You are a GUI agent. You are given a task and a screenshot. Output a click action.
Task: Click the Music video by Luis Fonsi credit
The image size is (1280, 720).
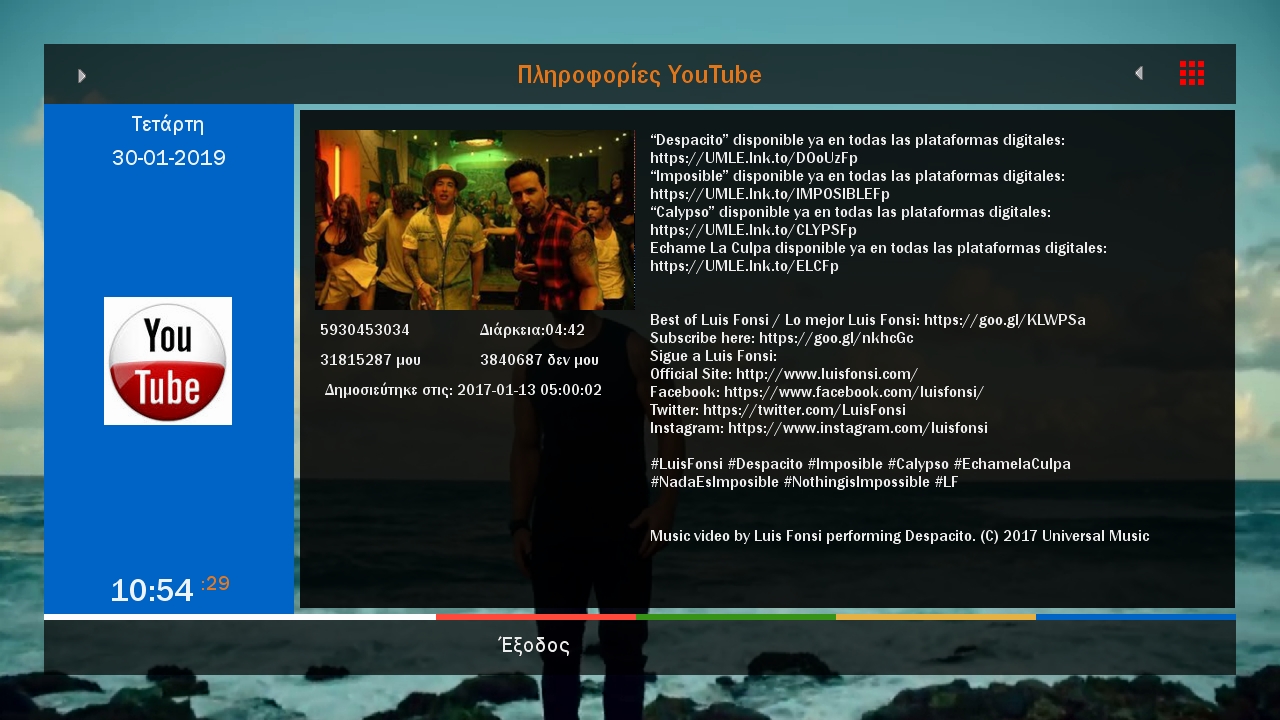[900, 536]
